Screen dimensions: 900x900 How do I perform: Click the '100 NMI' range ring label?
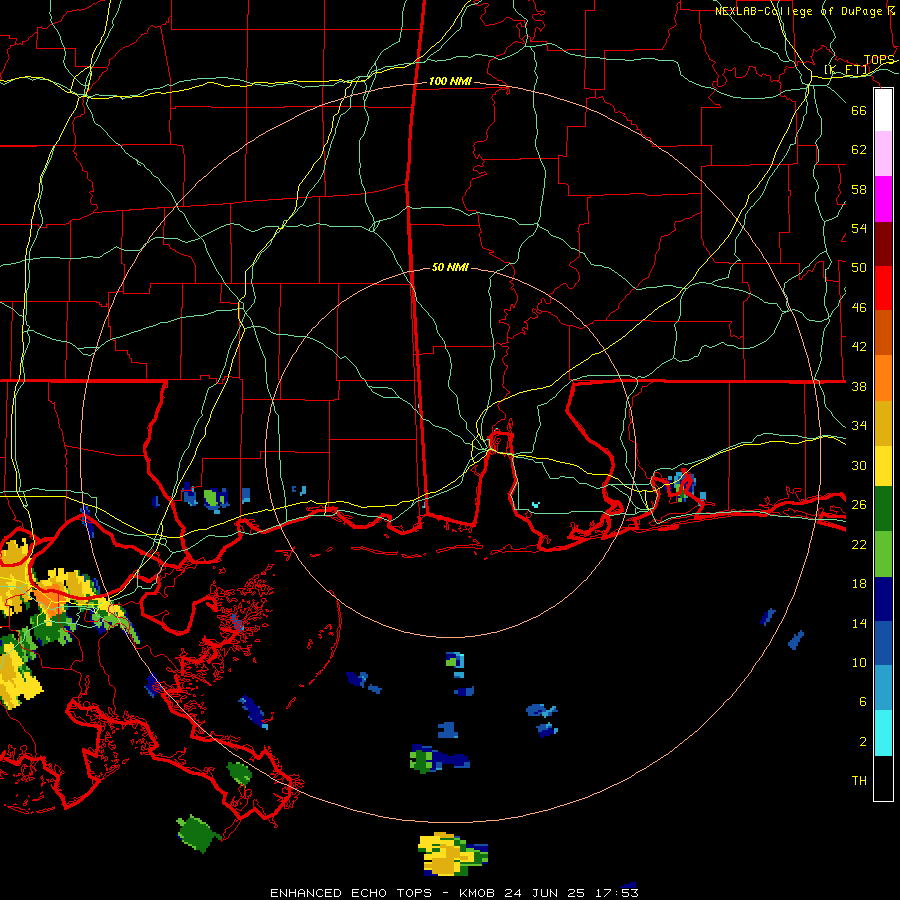[x=450, y=82]
